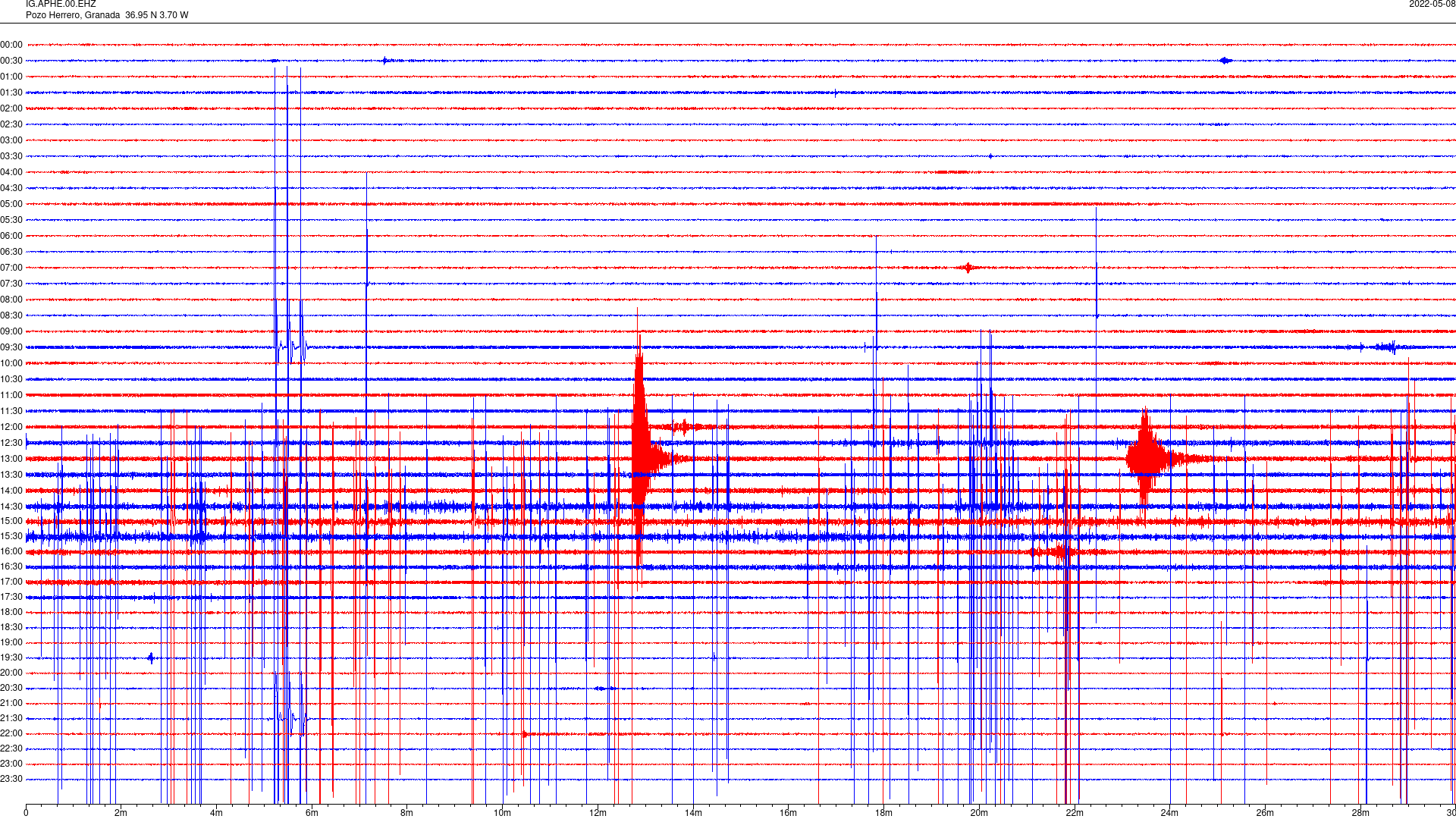
Task: Select the 12:30 trace time label
Action: point(11,443)
